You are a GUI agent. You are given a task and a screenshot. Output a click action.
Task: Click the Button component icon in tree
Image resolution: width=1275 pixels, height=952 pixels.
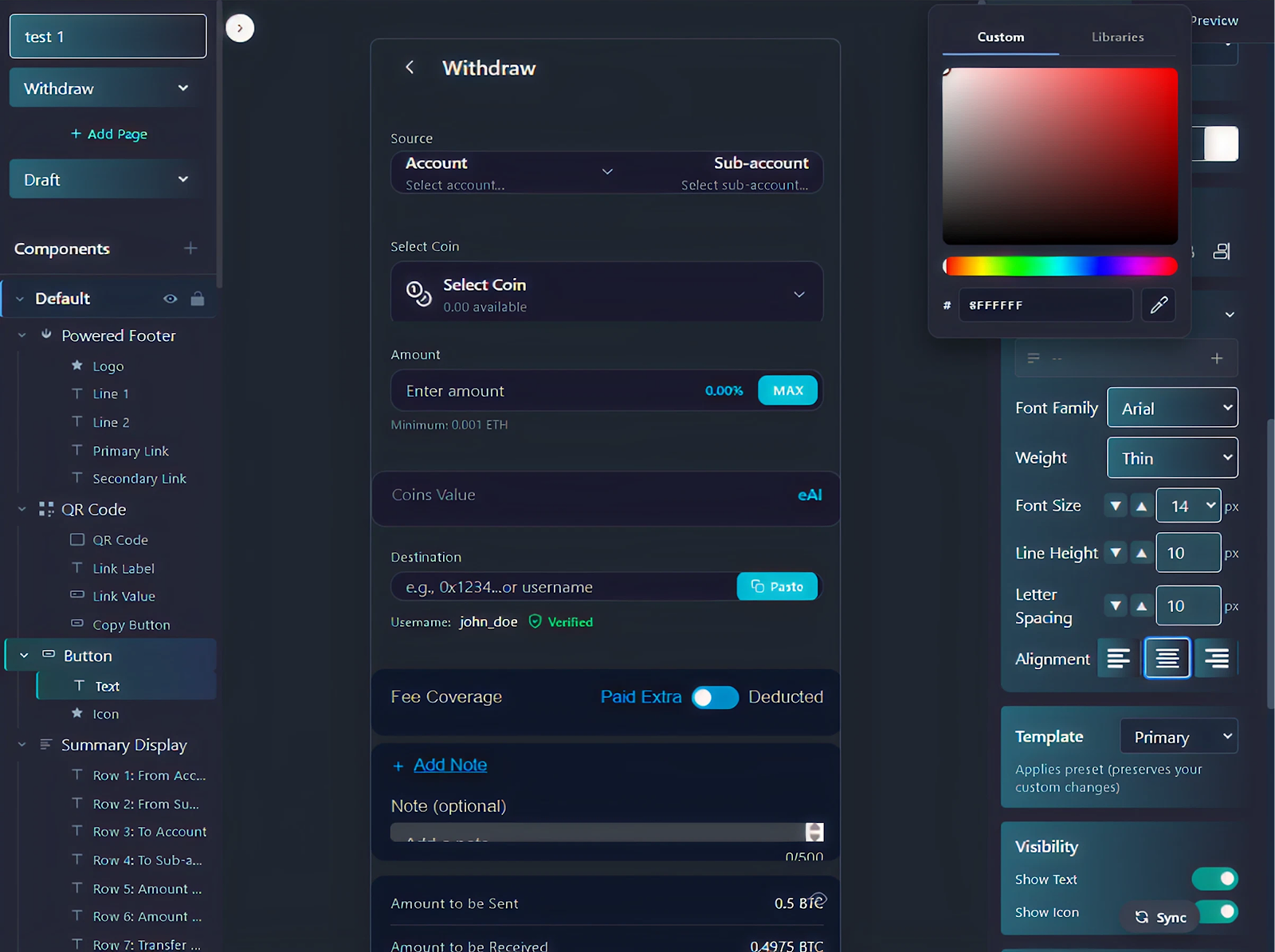point(49,654)
